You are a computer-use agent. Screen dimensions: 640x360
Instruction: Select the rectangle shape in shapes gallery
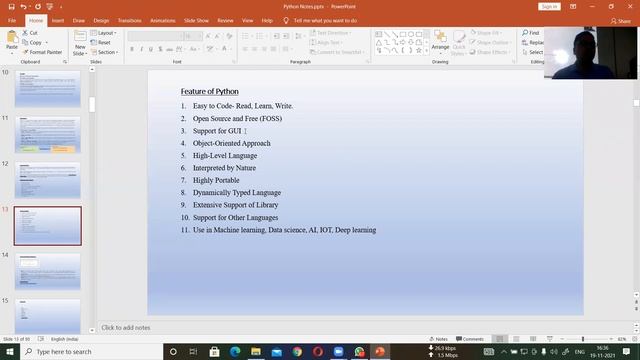403,34
